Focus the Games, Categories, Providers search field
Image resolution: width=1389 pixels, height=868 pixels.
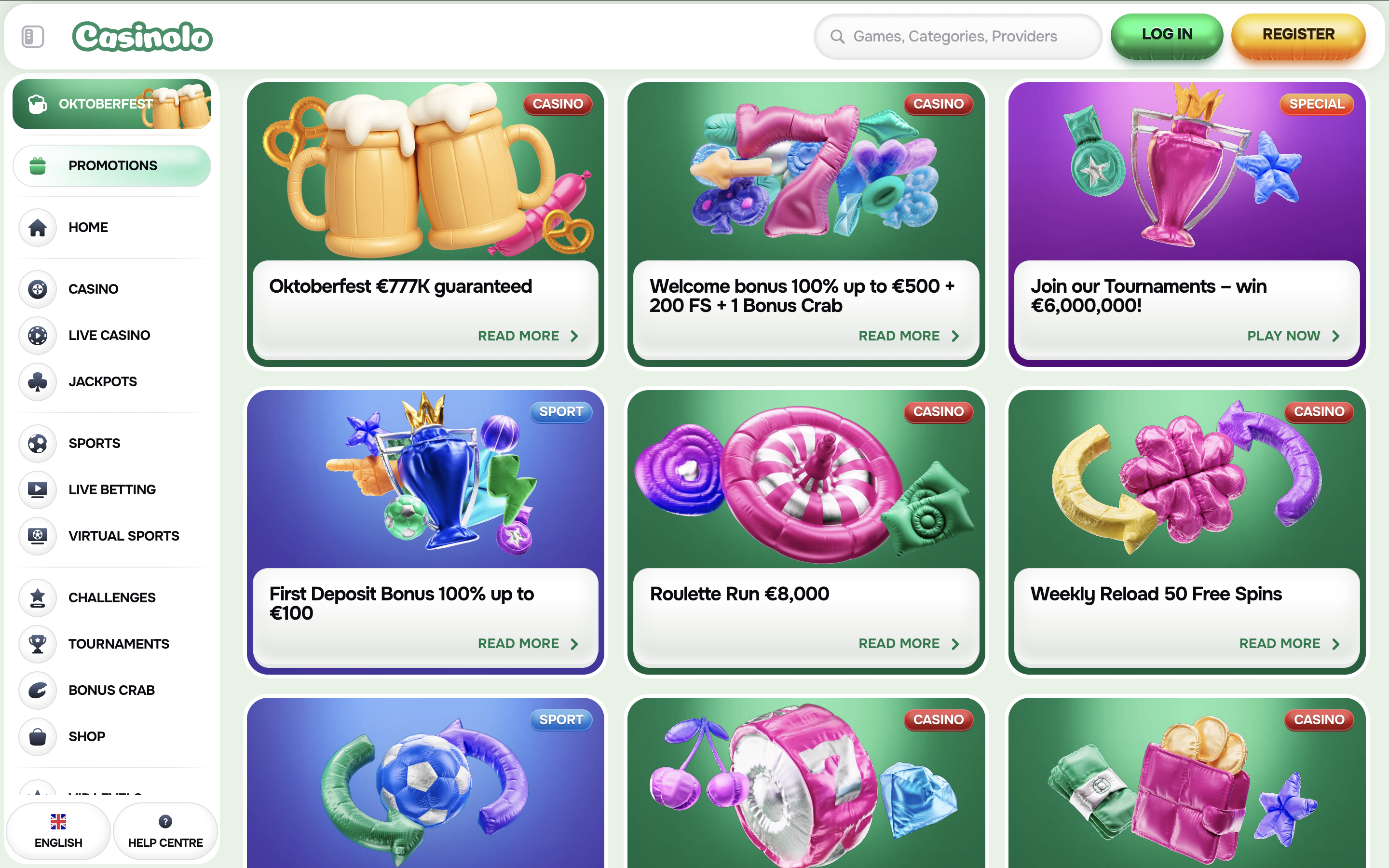[x=958, y=37]
